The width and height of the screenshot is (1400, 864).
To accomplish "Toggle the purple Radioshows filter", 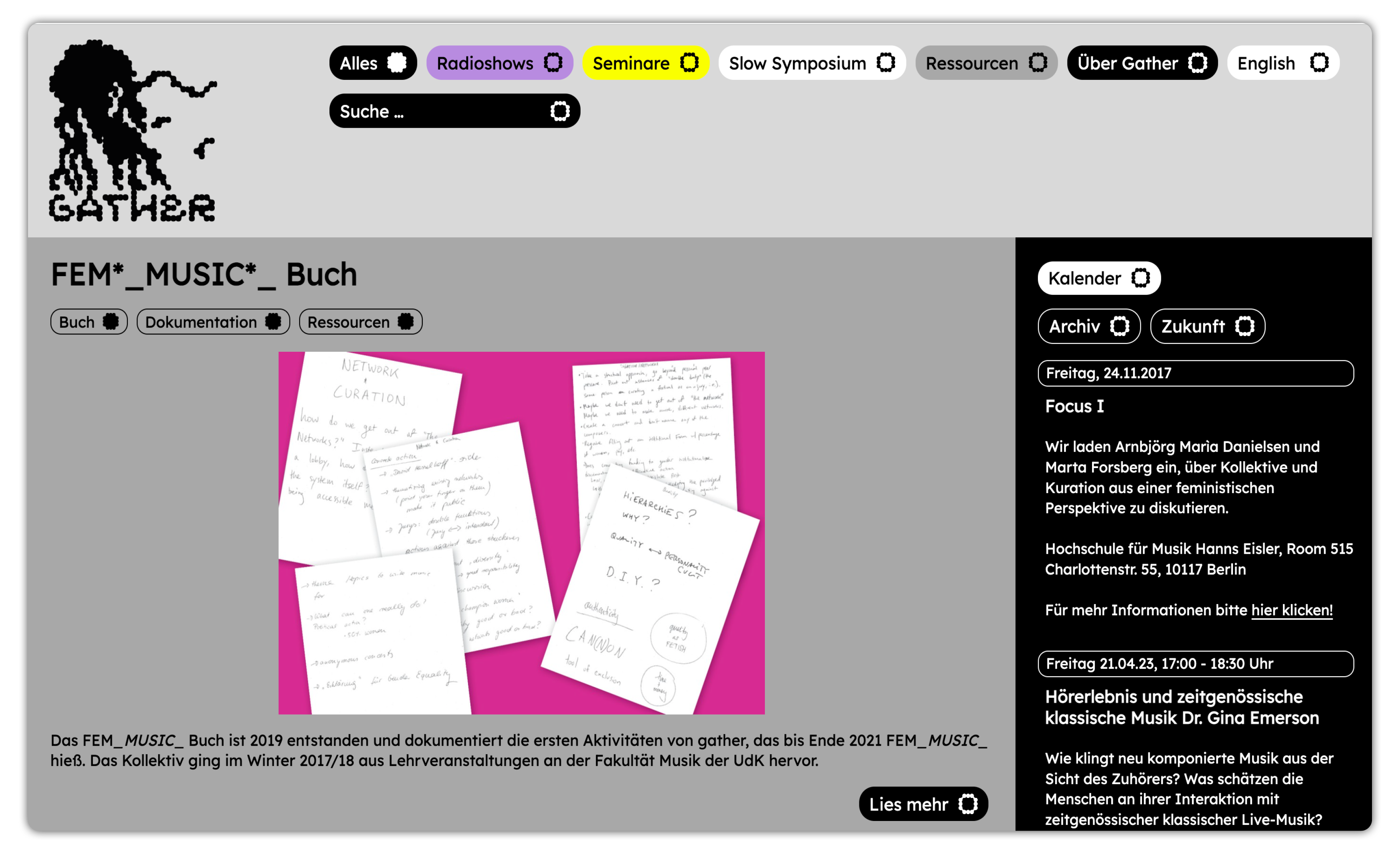I will [499, 63].
